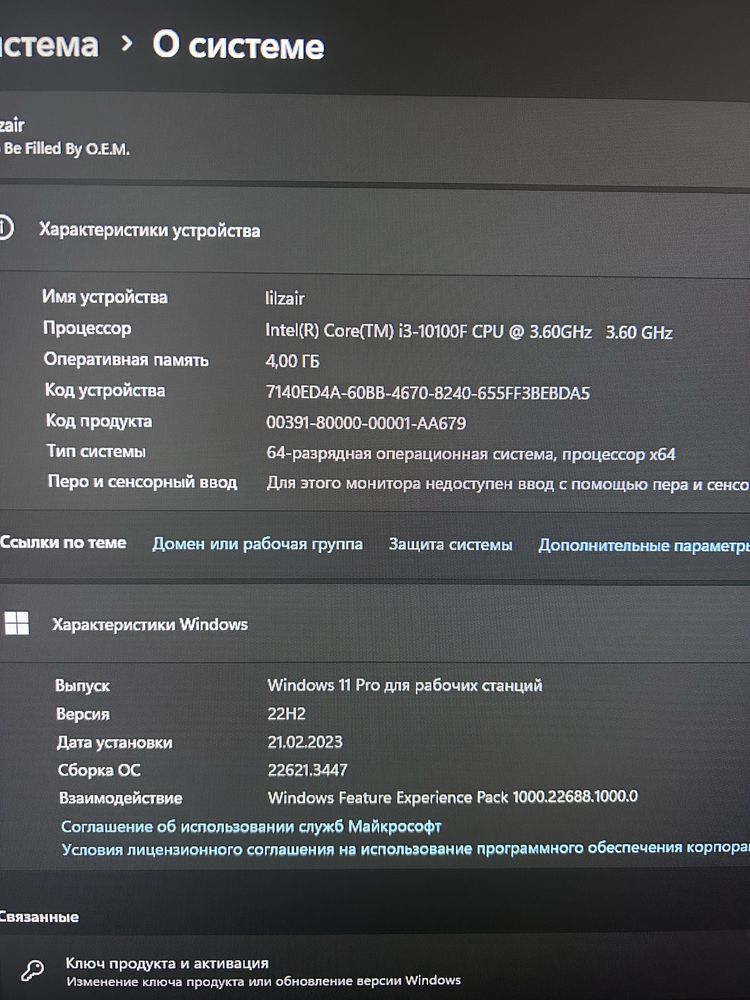Click the Дата установки label
The height and width of the screenshot is (1000, 750).
tap(115, 742)
